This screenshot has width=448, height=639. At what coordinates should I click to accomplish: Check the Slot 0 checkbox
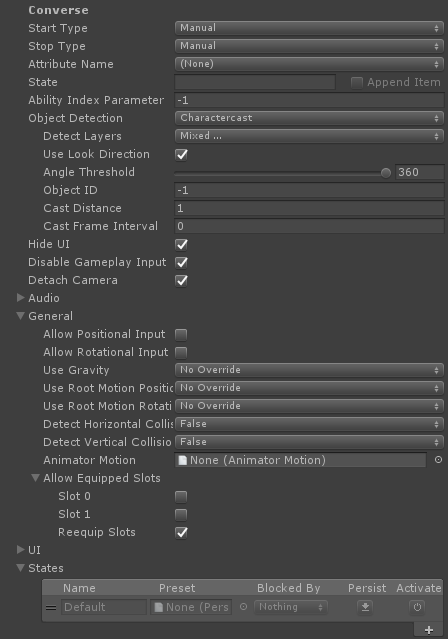pos(181,496)
